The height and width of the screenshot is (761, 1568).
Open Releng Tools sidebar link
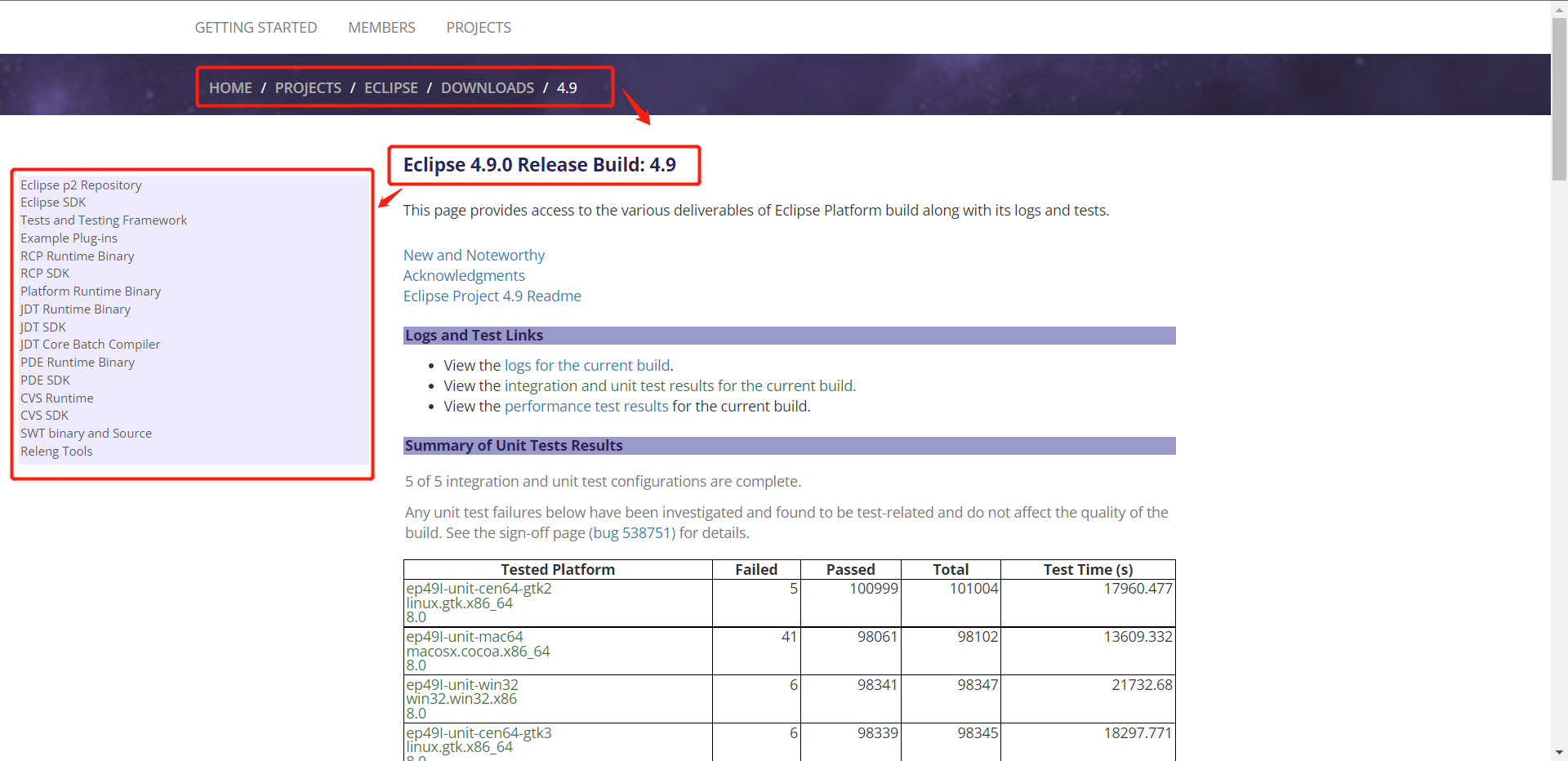[56, 452]
